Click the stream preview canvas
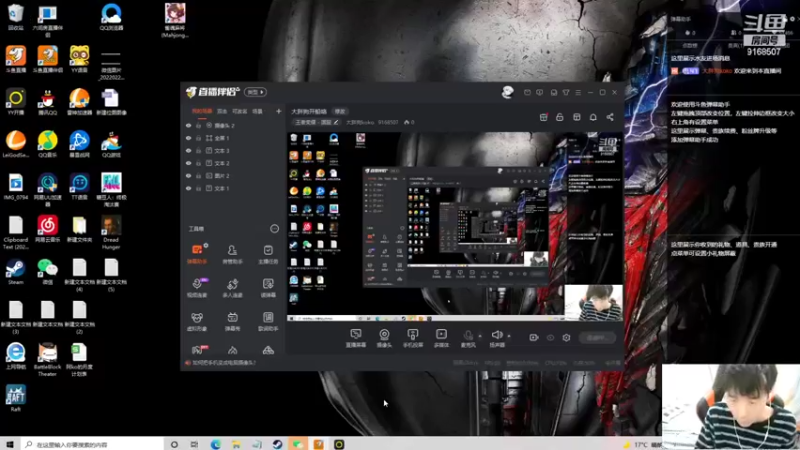800x450 pixels. click(455, 227)
